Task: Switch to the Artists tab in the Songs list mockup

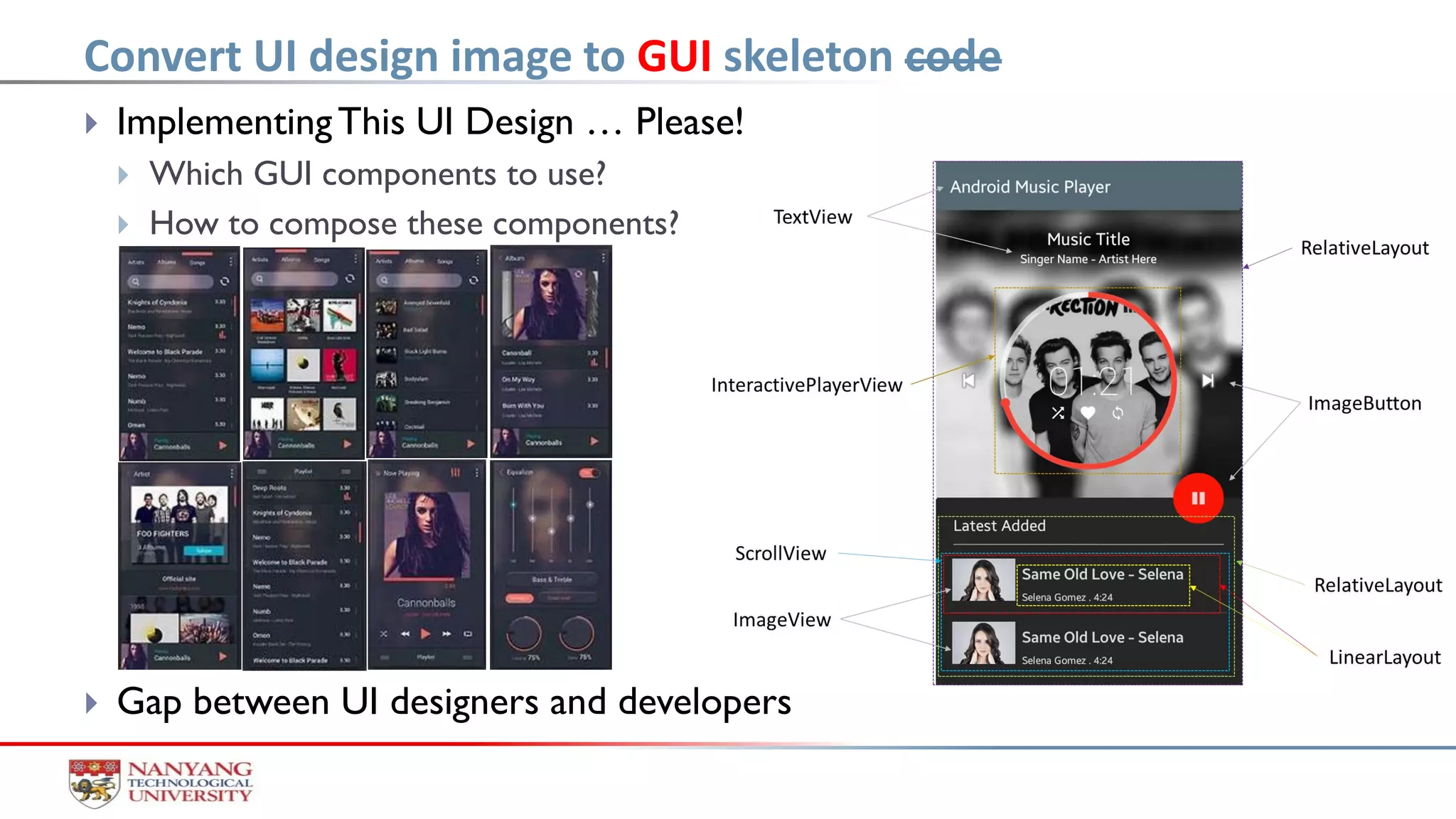Action: coord(136,262)
